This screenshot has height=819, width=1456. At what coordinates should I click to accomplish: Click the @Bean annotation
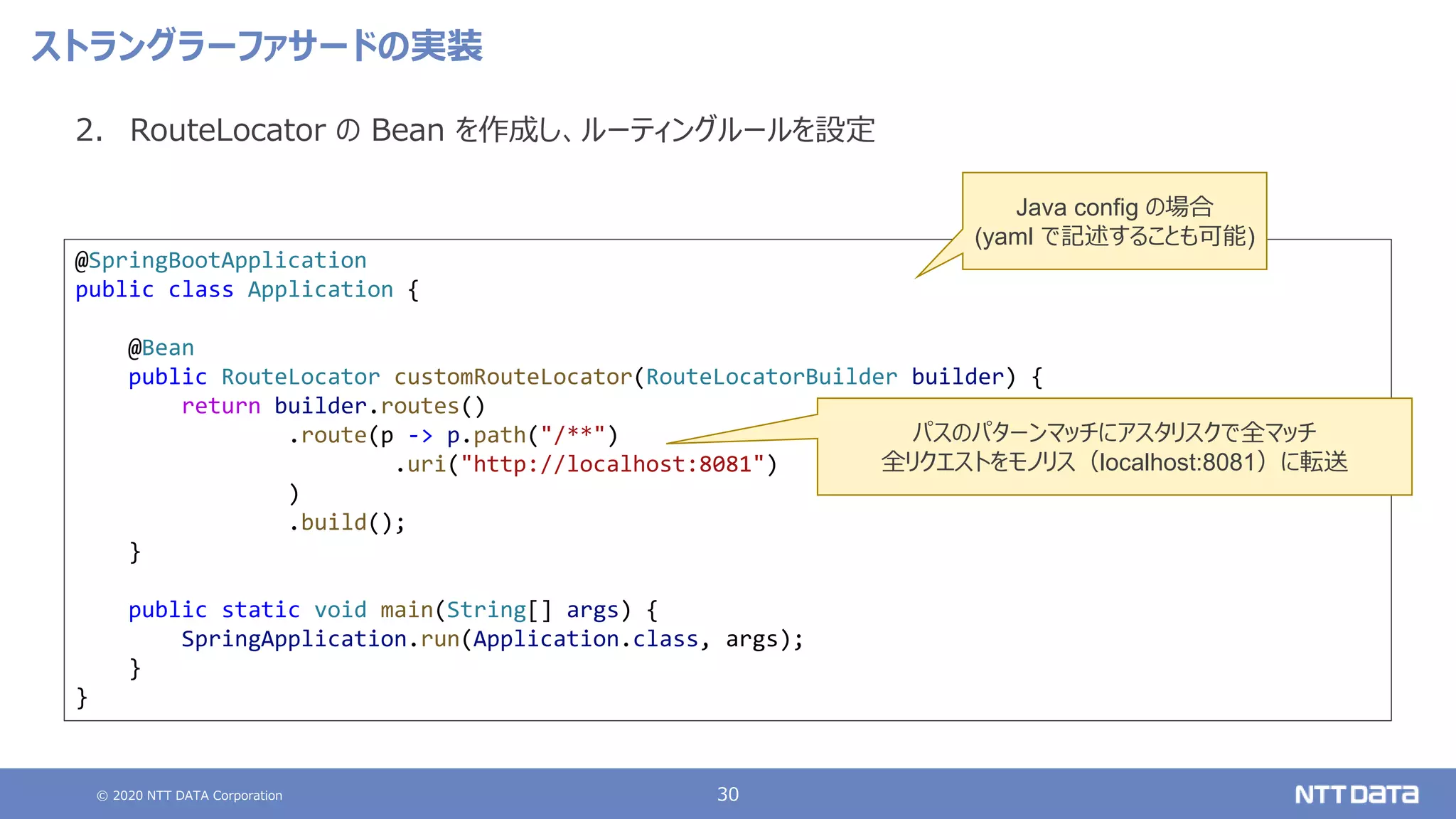point(161,348)
